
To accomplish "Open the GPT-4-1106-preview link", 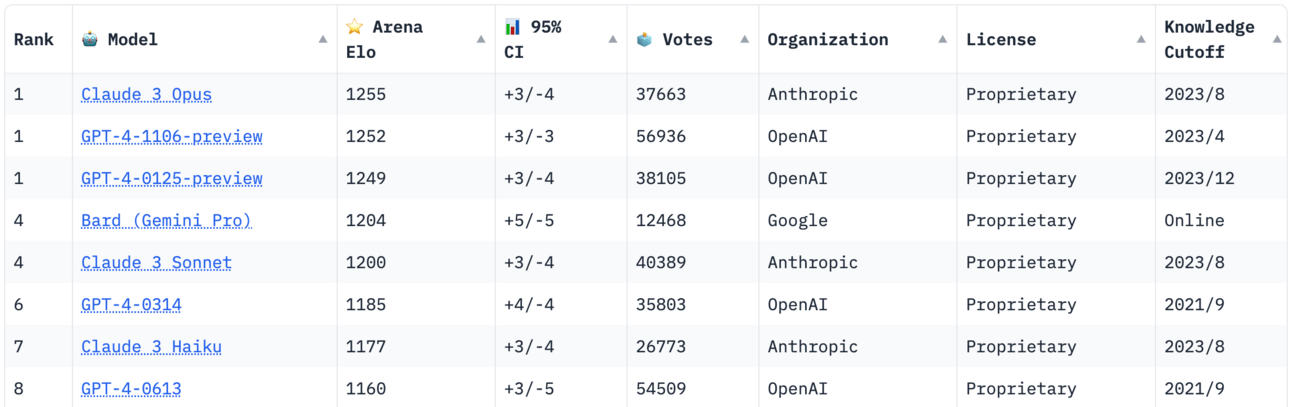I will (x=172, y=137).
